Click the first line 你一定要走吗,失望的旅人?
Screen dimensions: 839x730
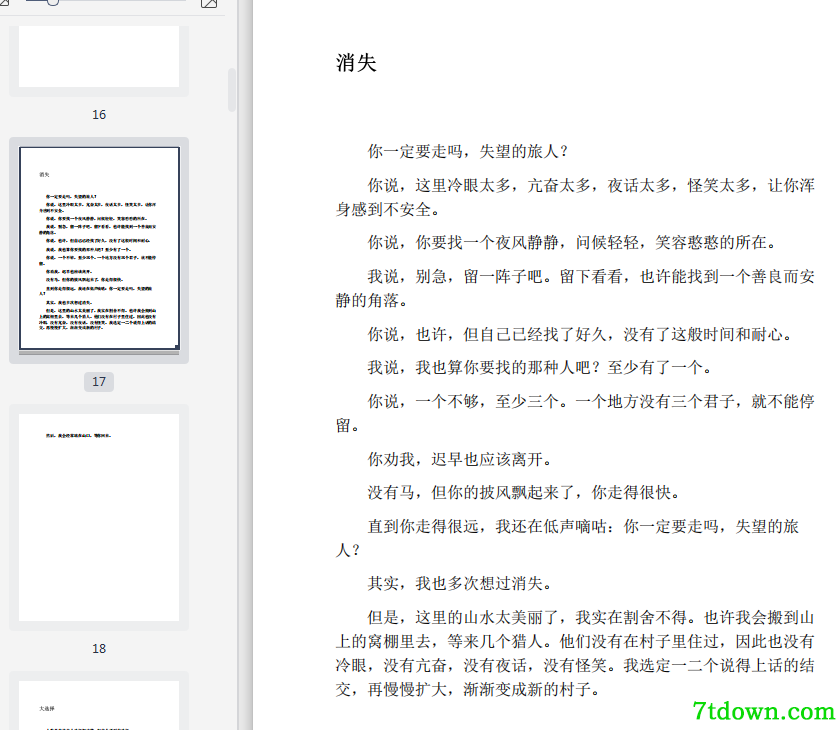click(x=467, y=151)
